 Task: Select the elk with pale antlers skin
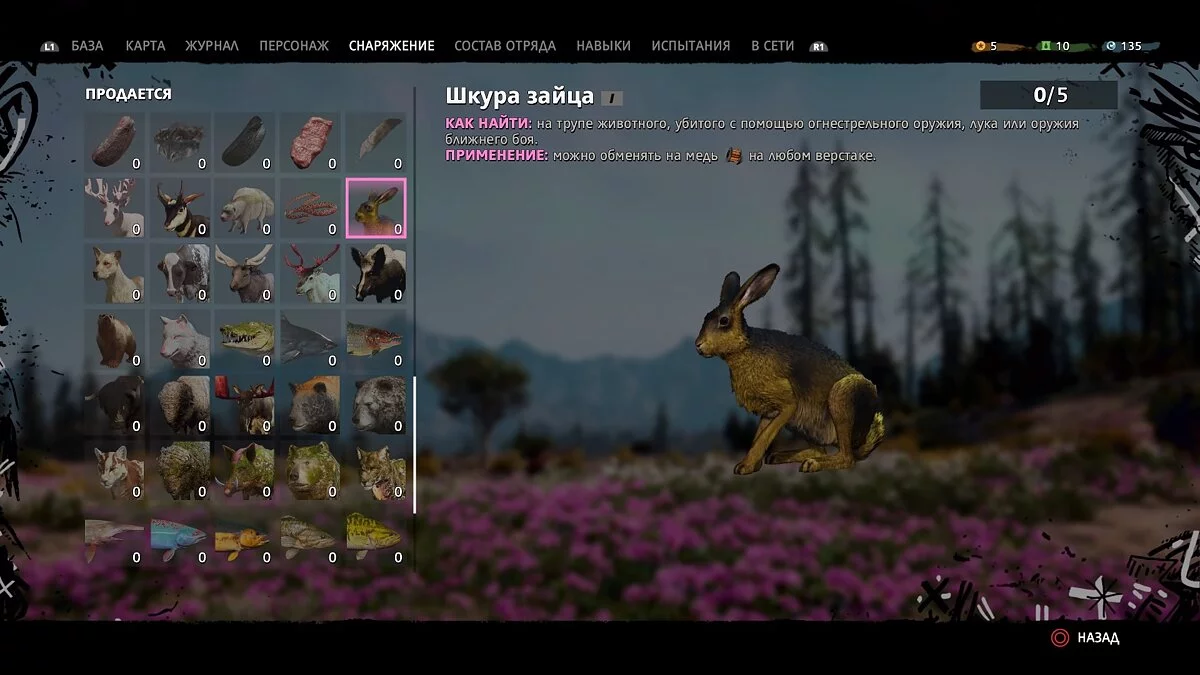coord(245,274)
